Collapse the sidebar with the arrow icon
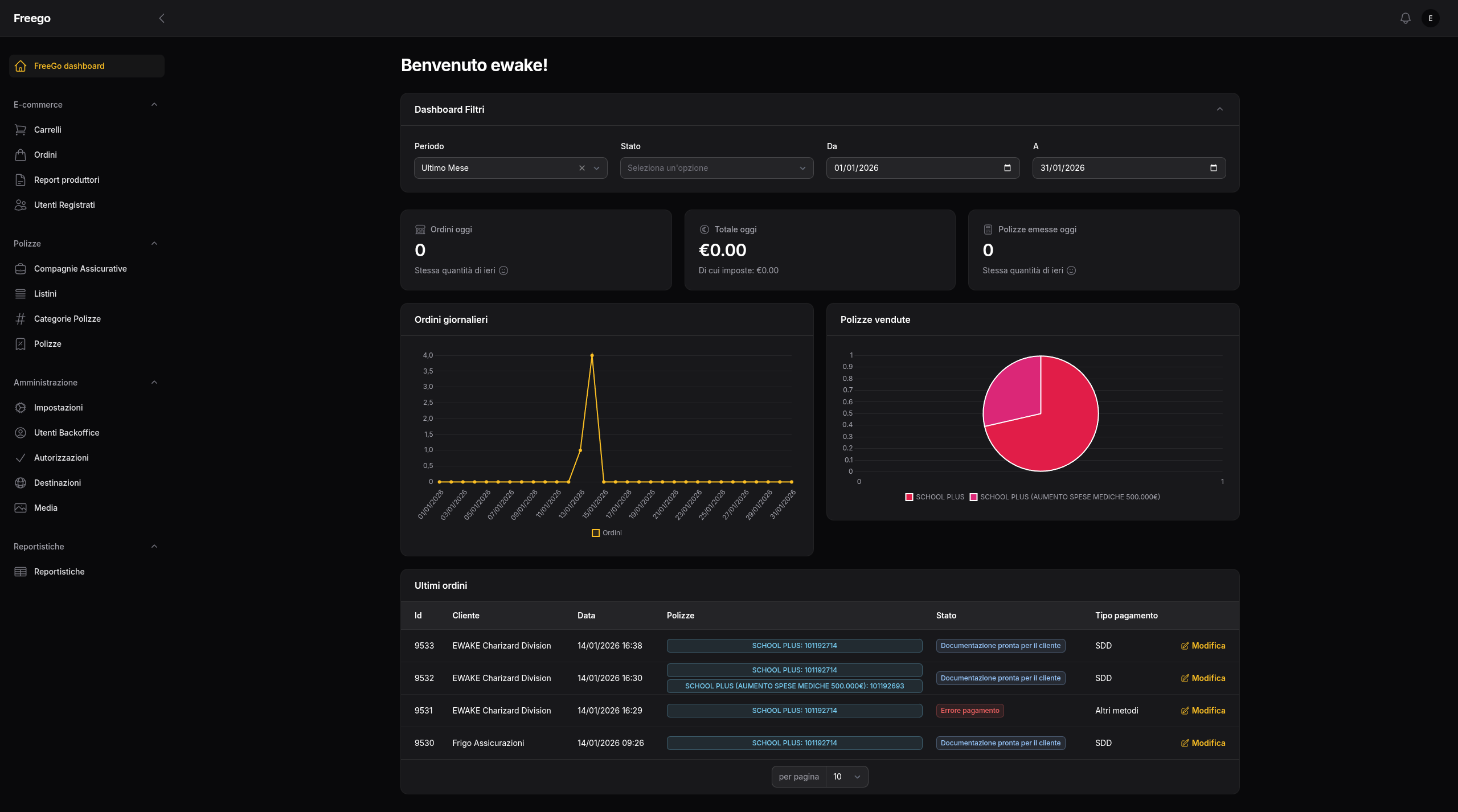Screen dimensions: 1458x812 coord(162,18)
